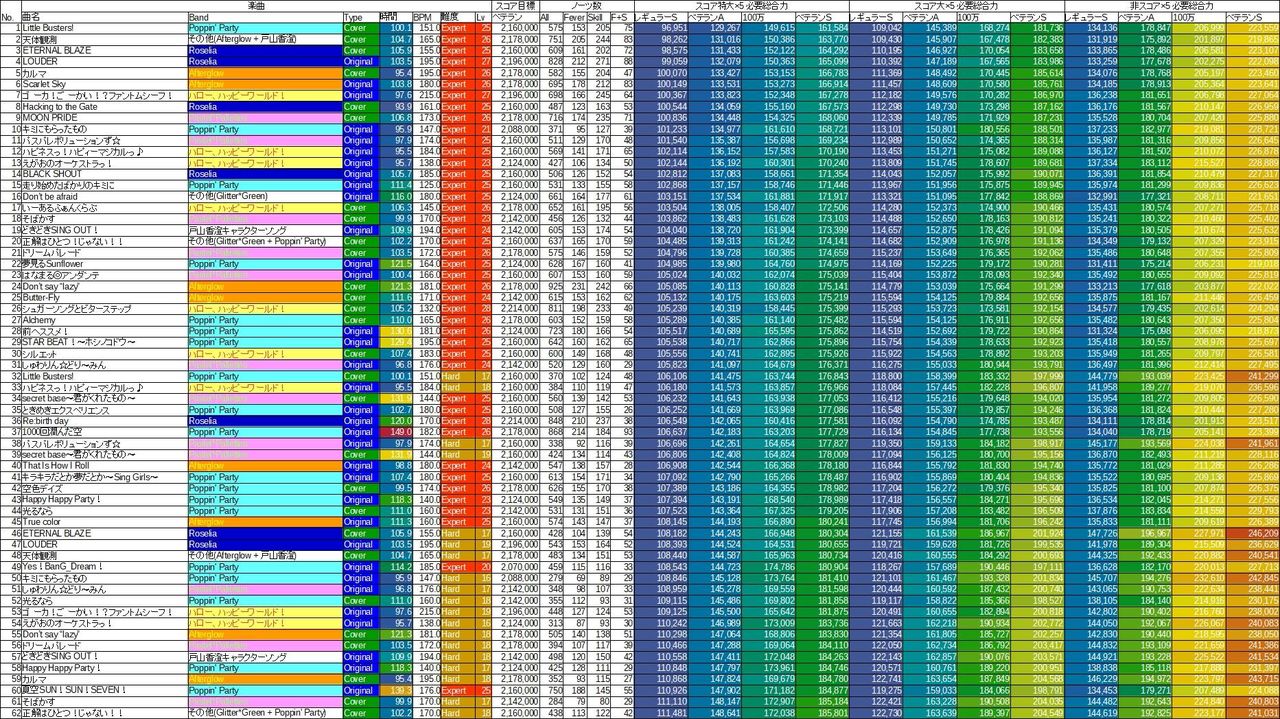Click the Fever column header
This screenshot has height=719, width=1280.
575,18
